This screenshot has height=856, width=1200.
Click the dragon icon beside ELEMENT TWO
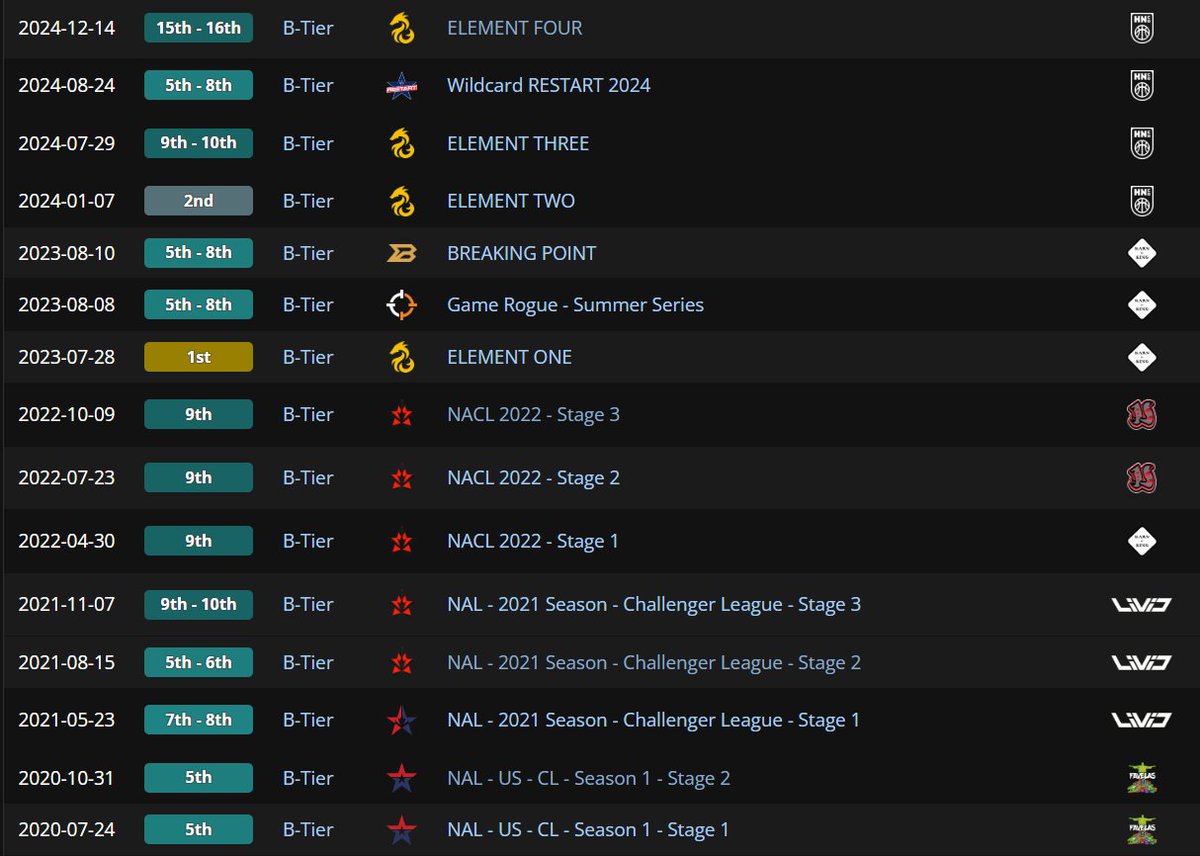(x=402, y=201)
